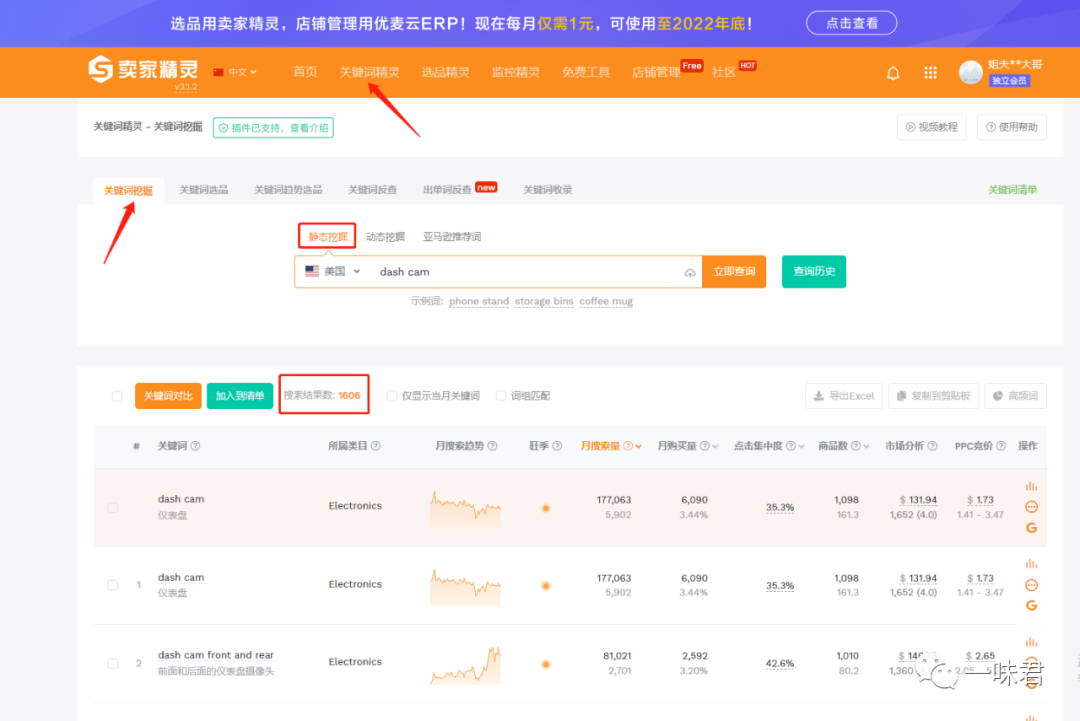Tick checkbox of row numbered 1
The height and width of the screenshot is (721, 1080).
point(113,585)
